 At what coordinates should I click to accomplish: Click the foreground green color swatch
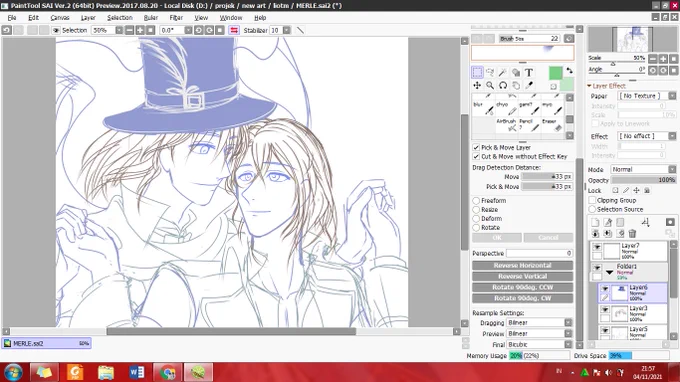click(x=556, y=73)
